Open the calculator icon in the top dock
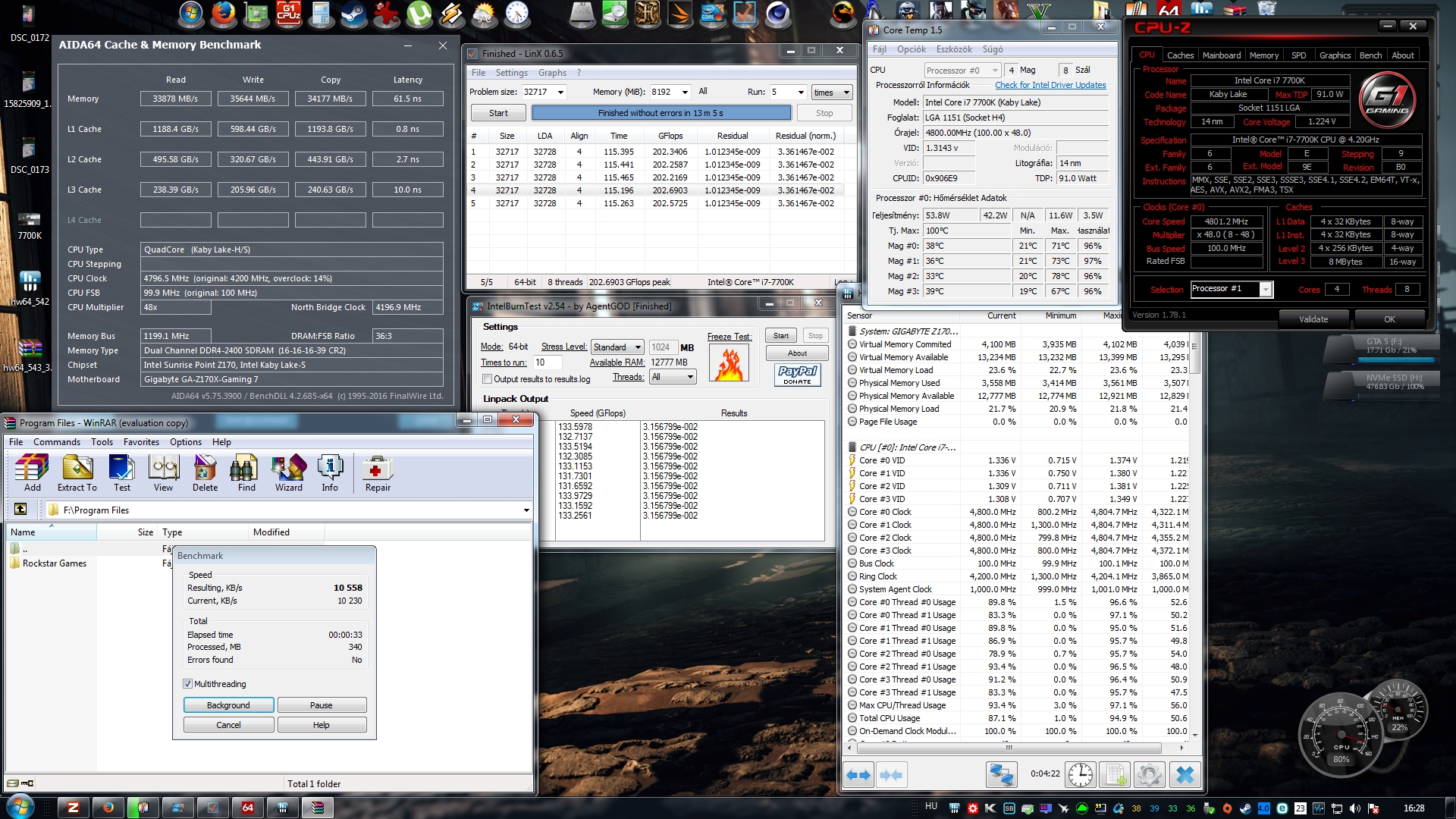 (321, 14)
